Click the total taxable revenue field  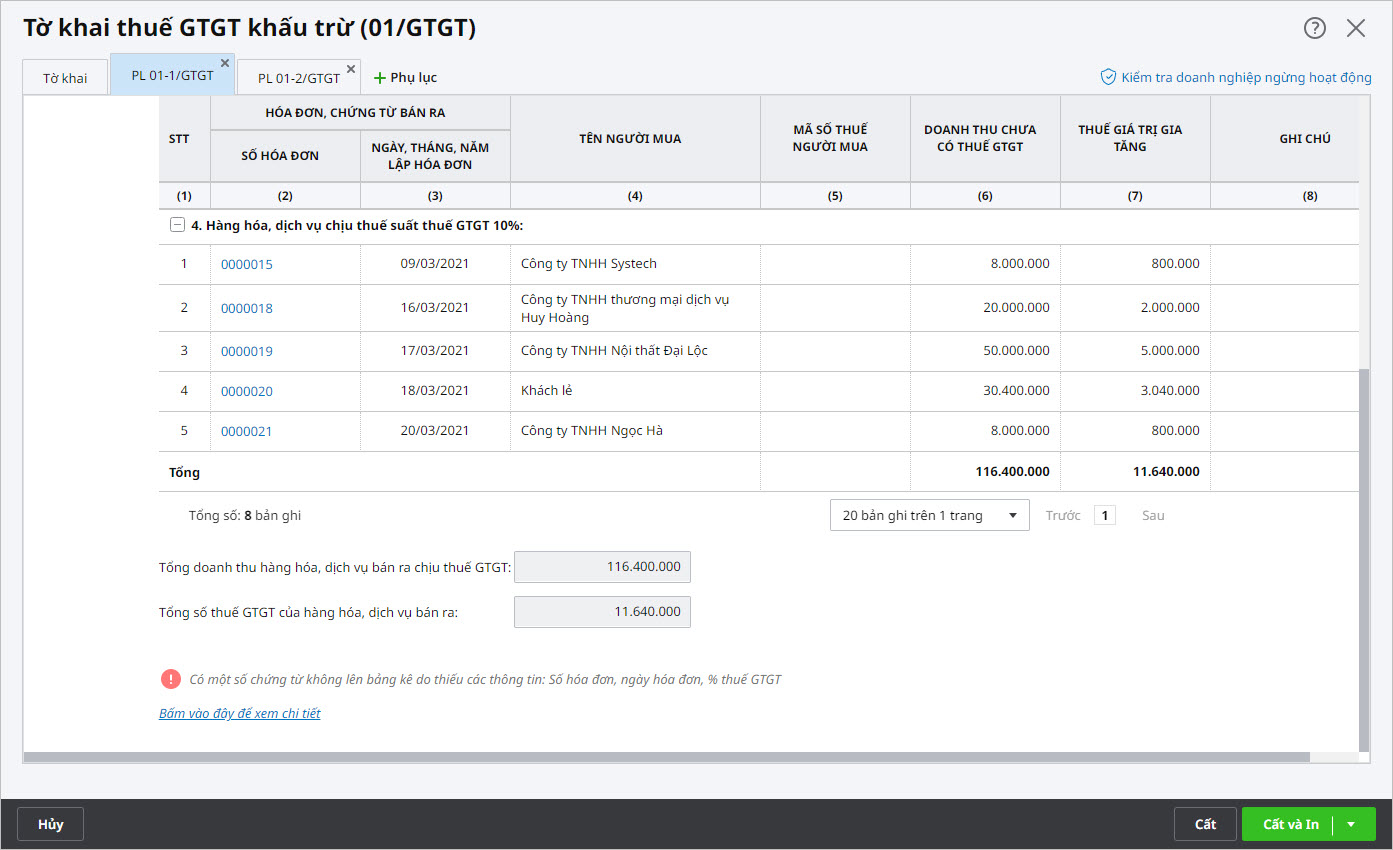pos(602,567)
